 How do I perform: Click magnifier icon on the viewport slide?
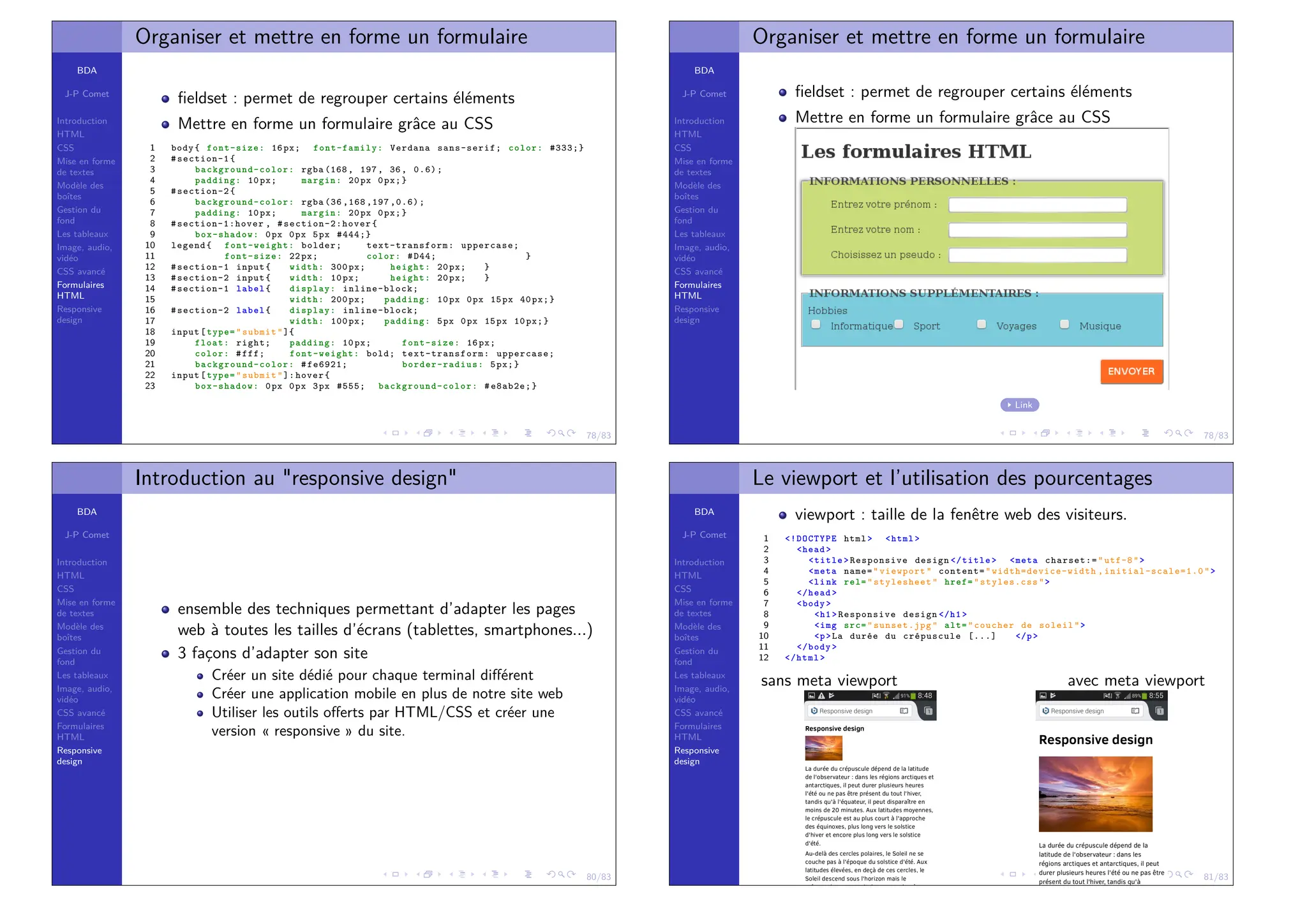pyautogui.click(x=1179, y=875)
